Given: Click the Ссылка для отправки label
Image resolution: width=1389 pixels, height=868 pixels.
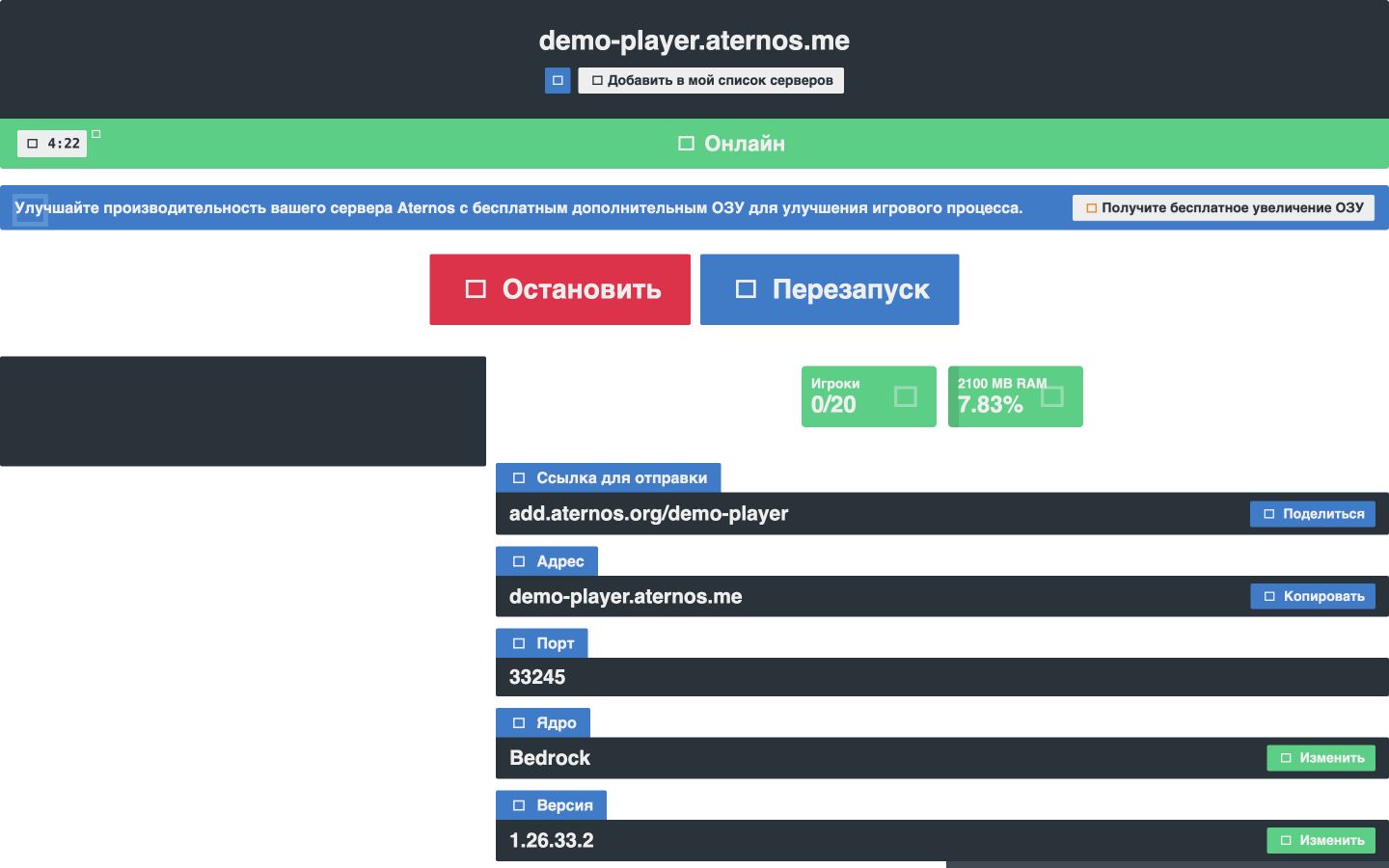Looking at the screenshot, I should pos(609,477).
